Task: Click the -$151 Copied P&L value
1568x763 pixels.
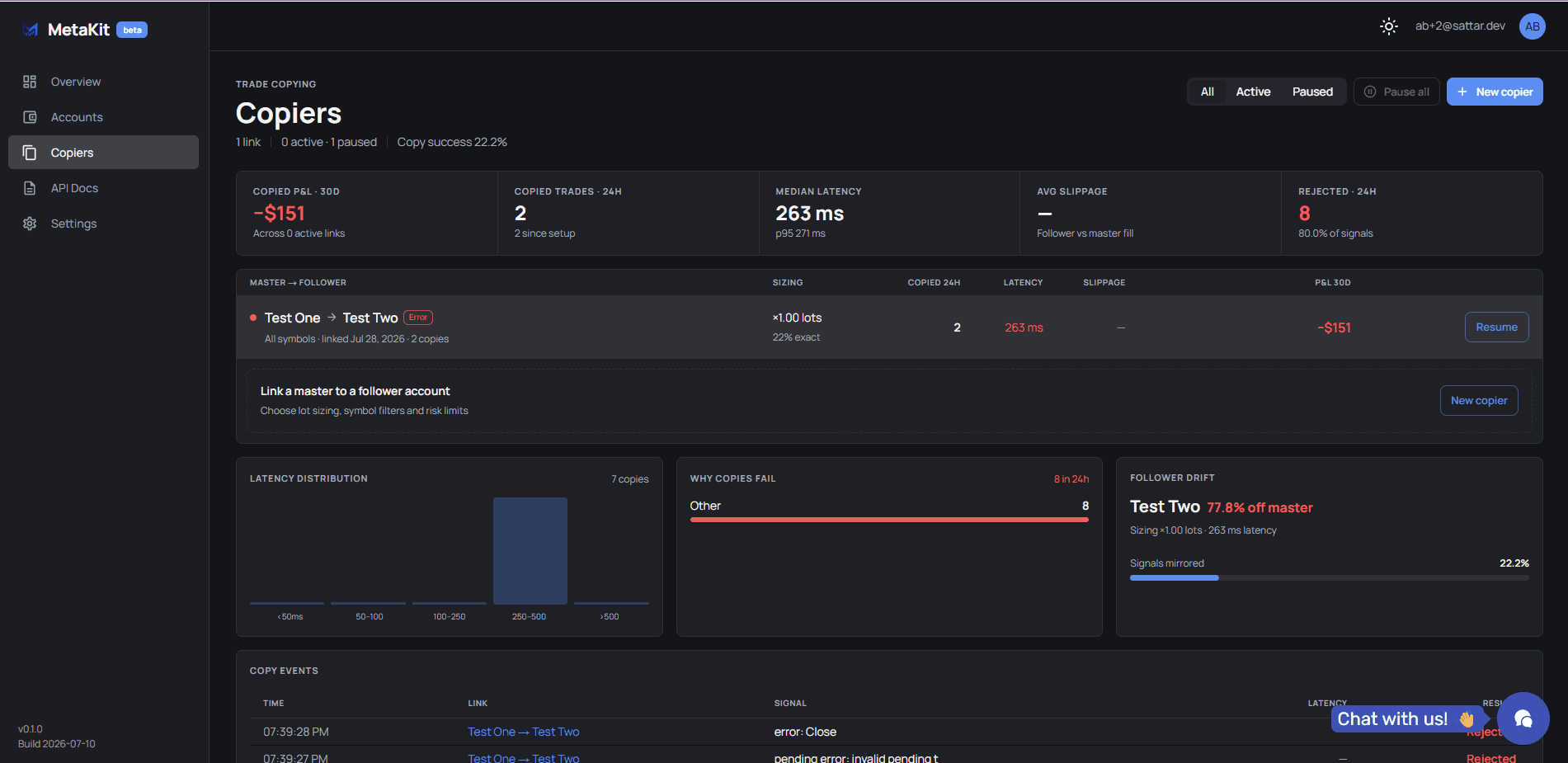Action: pyautogui.click(x=279, y=214)
